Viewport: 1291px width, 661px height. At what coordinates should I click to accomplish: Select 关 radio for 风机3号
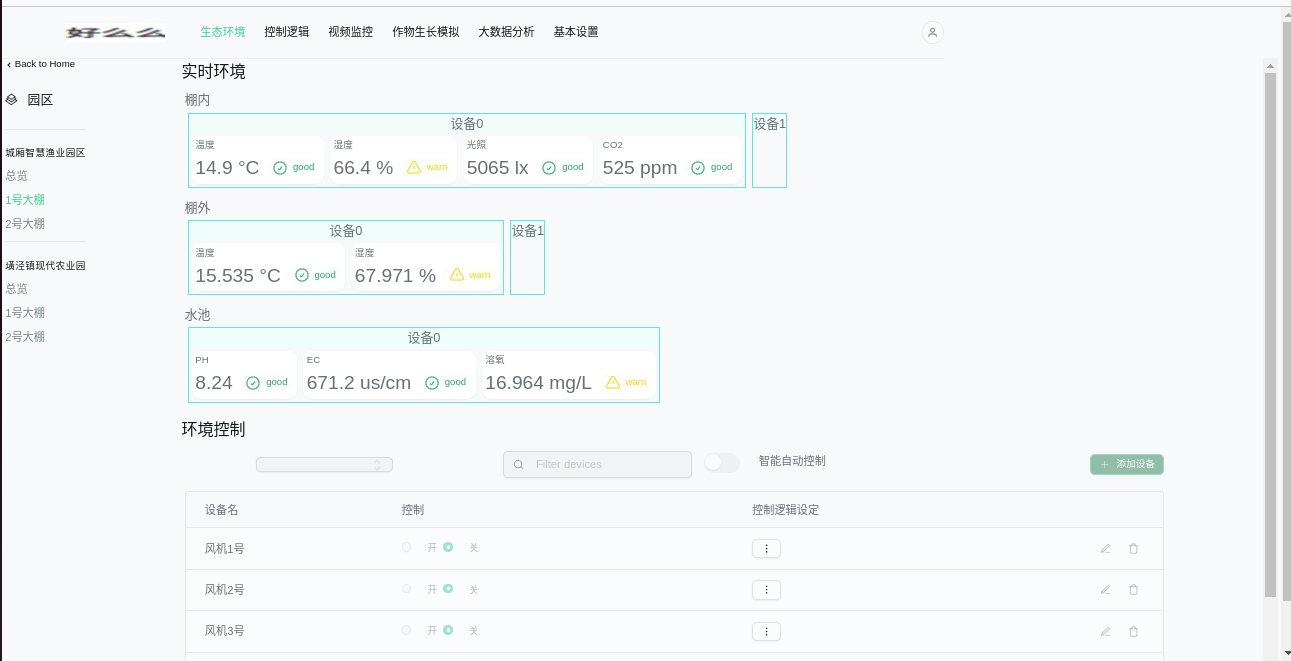click(448, 630)
